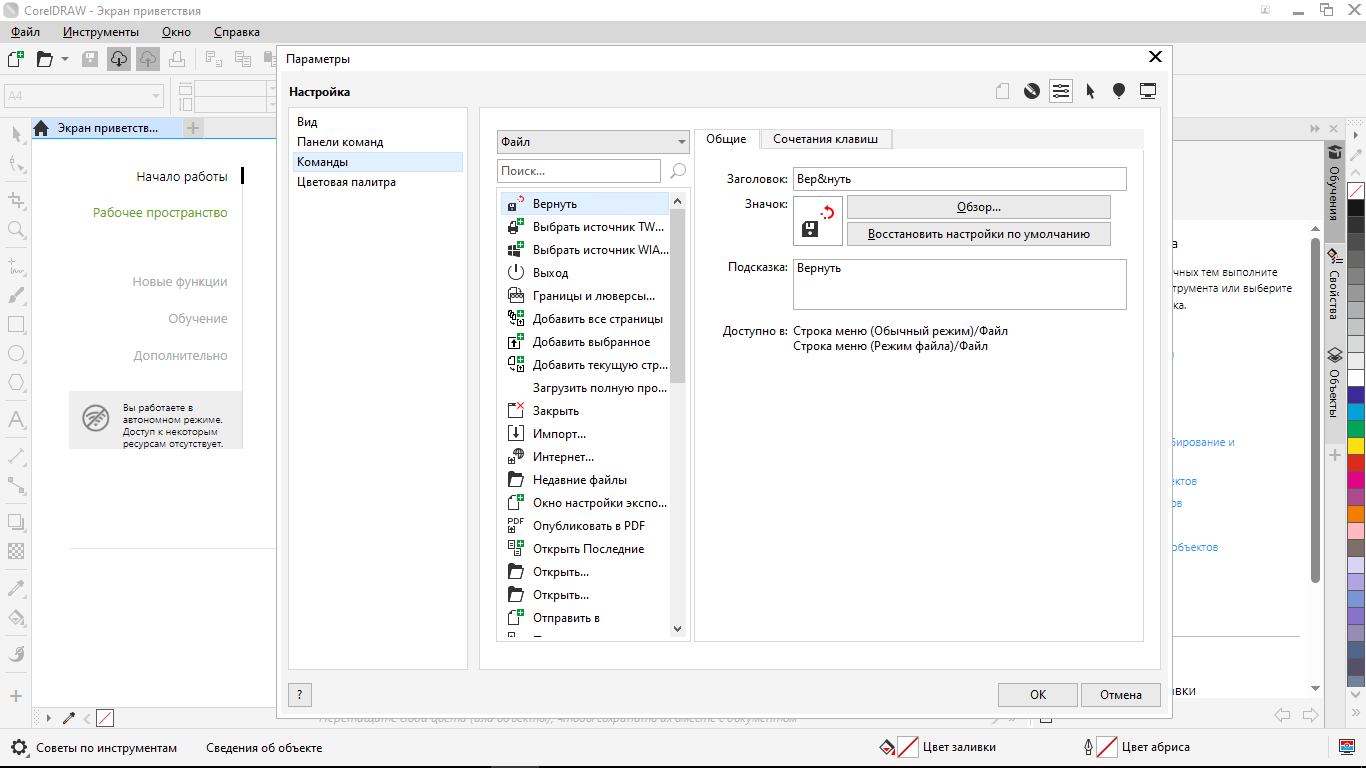1366x768 pixels.
Task: Click Восстановить настройки по умолчанию button
Action: 979,234
